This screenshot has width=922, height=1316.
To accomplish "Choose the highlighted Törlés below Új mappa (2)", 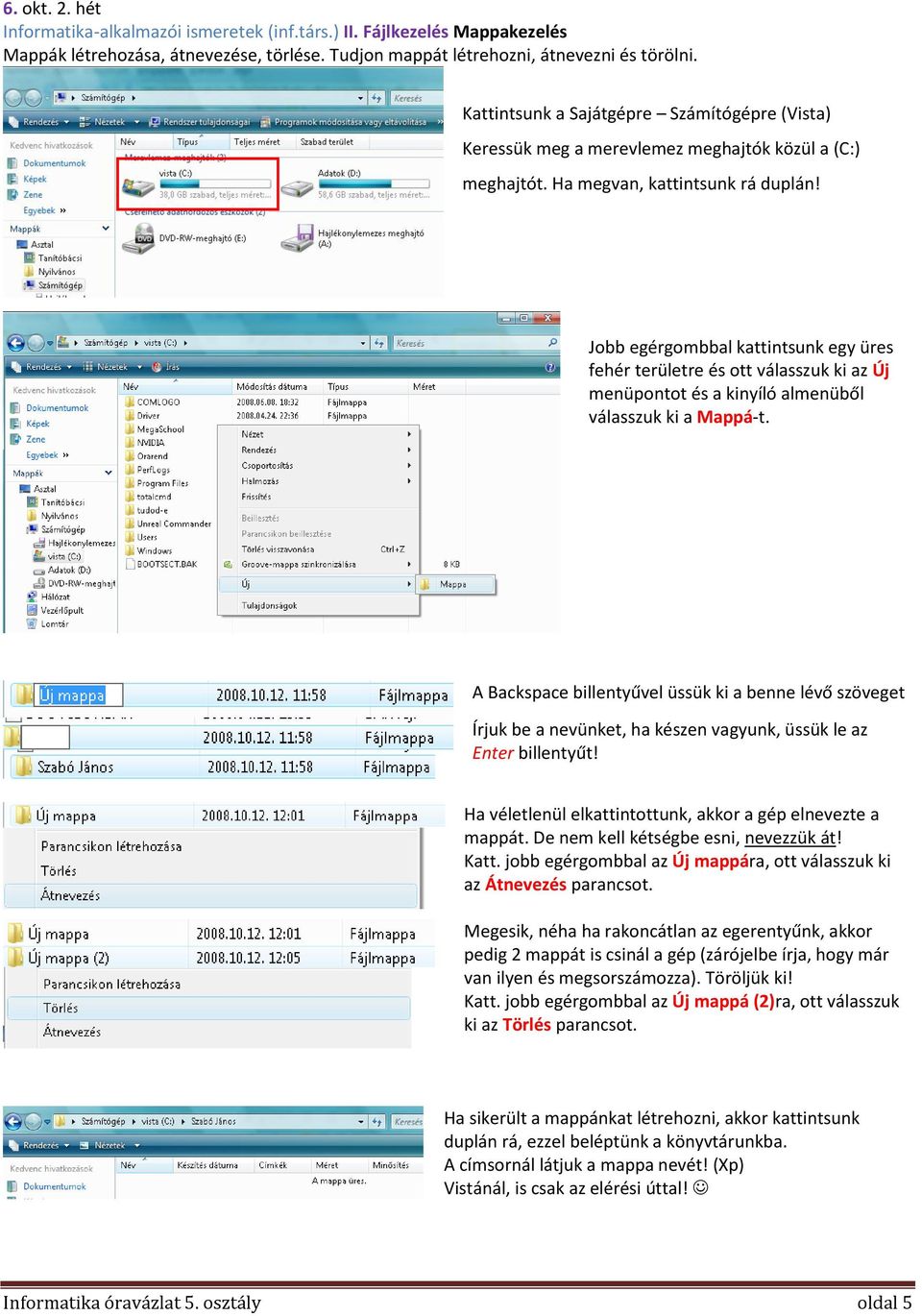I will tap(208, 1008).
